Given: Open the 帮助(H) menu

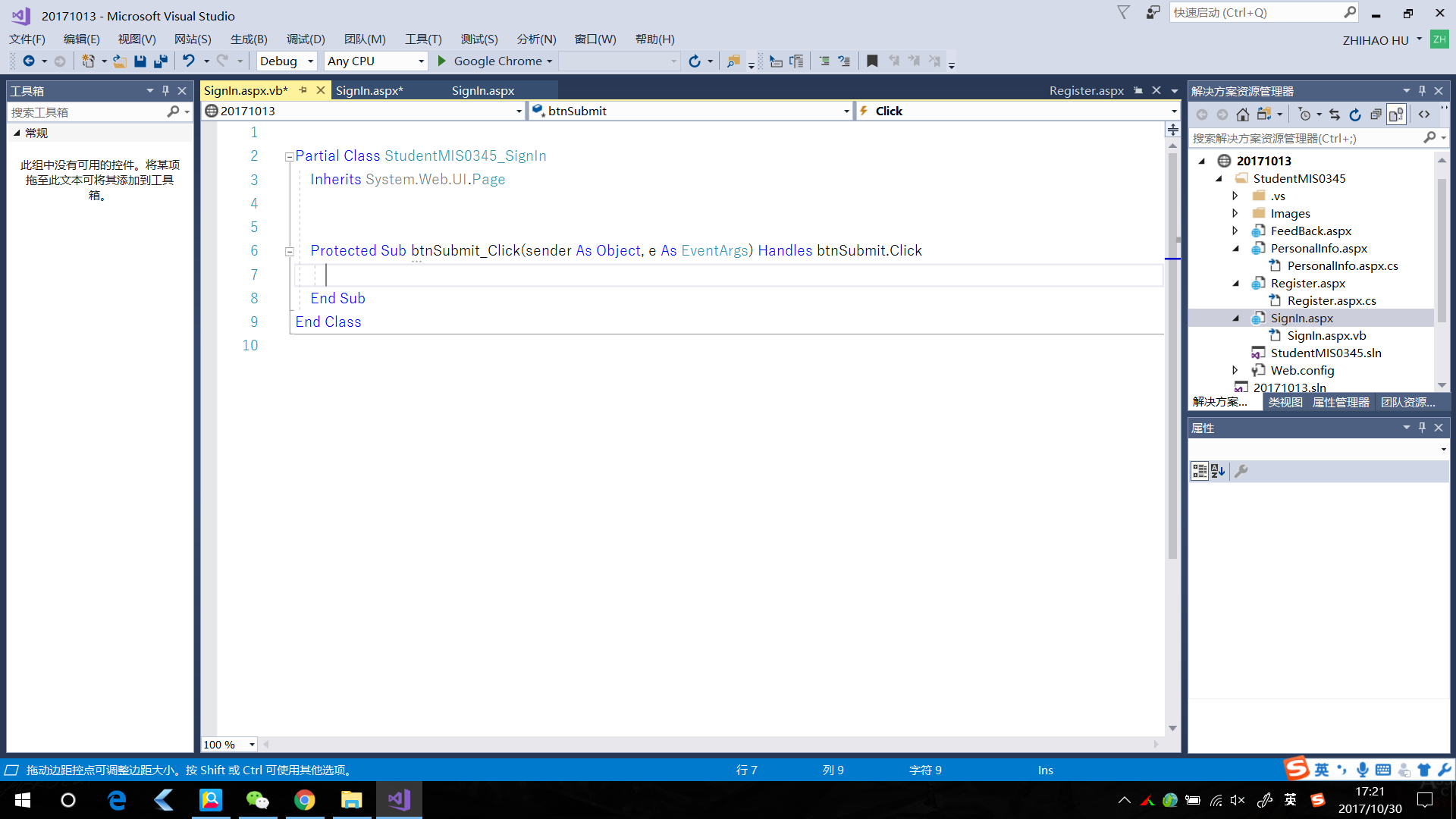Looking at the screenshot, I should [x=655, y=39].
